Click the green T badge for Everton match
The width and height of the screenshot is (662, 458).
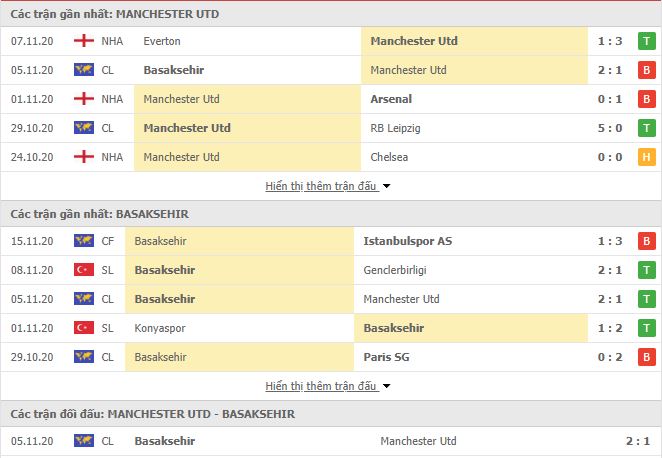pos(646,41)
